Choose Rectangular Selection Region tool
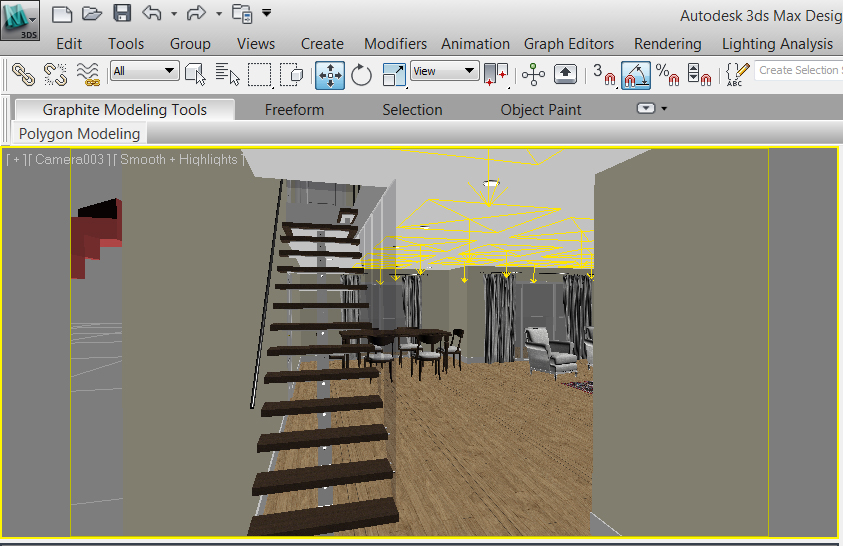Viewport: 843px width, 546px height. click(260, 75)
